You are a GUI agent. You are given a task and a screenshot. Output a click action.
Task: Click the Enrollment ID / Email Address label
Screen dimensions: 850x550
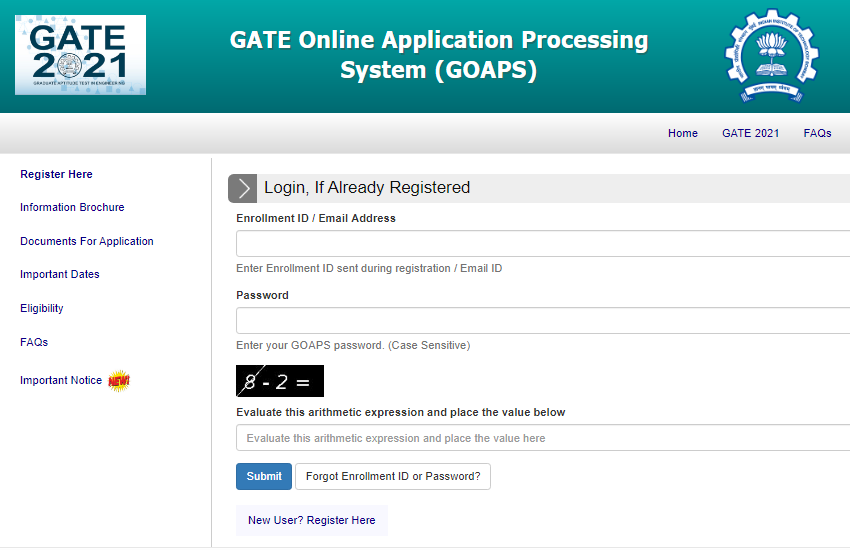316,218
